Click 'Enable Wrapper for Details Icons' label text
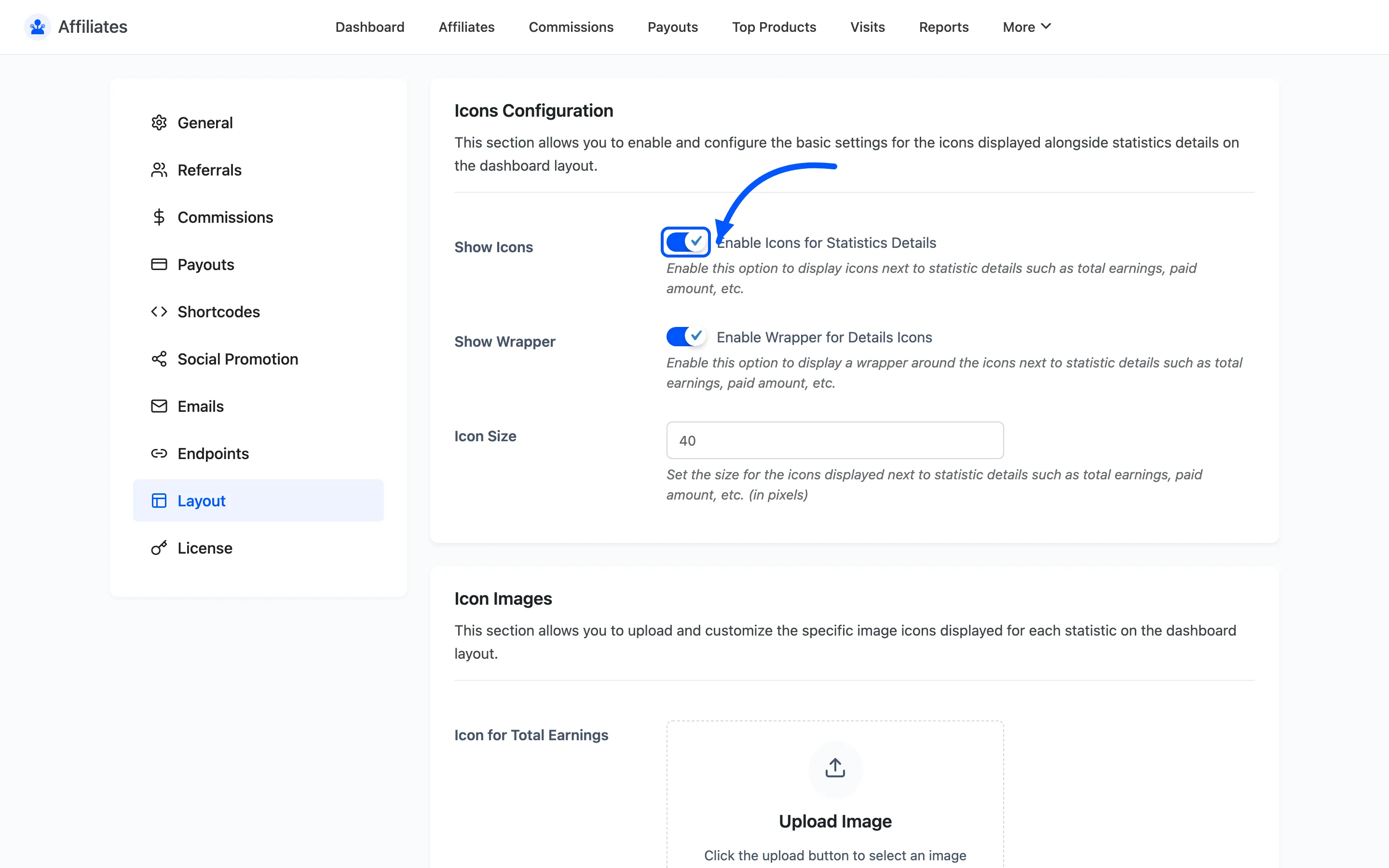The image size is (1389, 868). coord(824,337)
